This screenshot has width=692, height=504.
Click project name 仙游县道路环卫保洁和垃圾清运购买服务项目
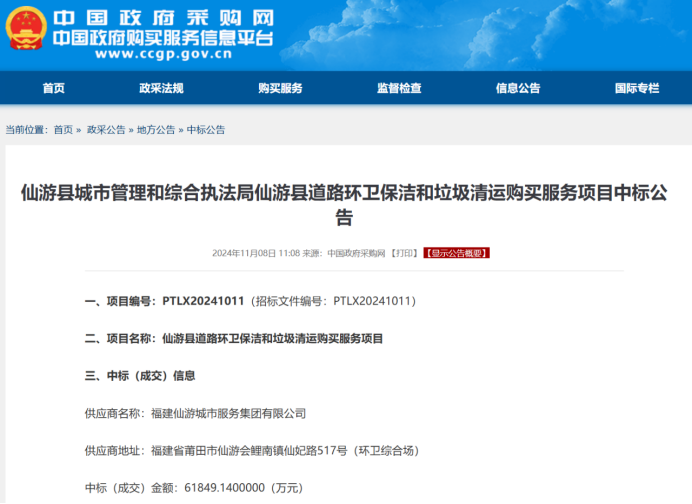point(272,339)
